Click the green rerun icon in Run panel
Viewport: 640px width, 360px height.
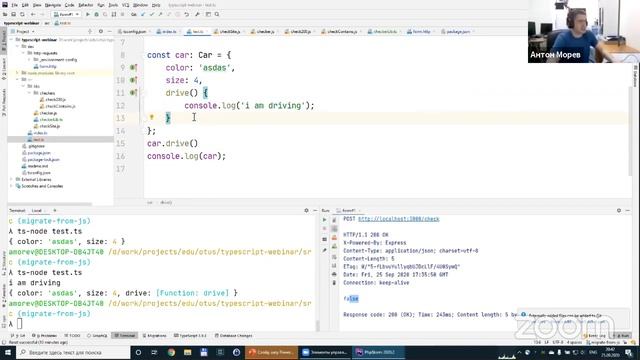click(x=324, y=220)
